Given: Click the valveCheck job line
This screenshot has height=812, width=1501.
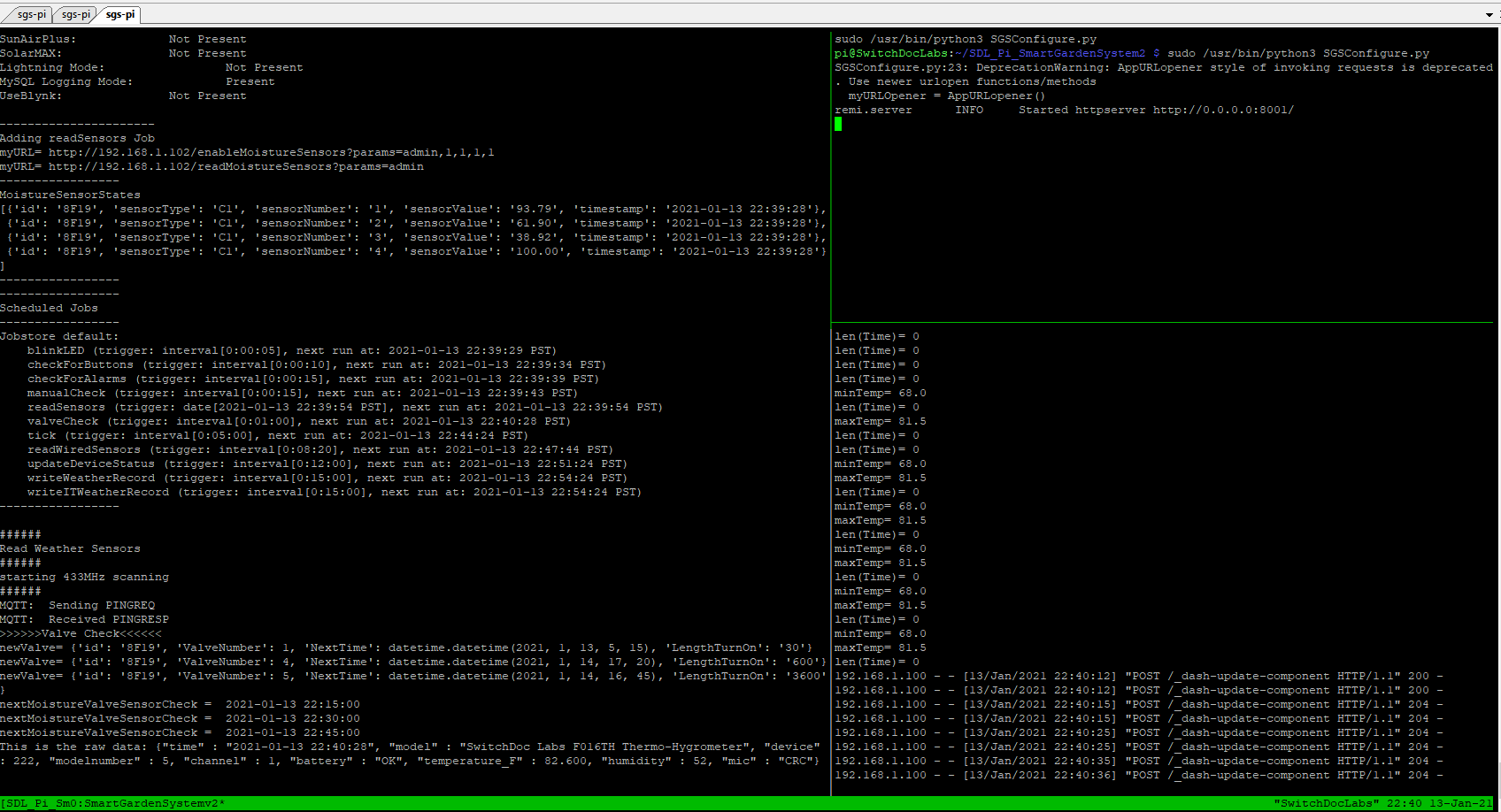Looking at the screenshot, I should coord(299,421).
